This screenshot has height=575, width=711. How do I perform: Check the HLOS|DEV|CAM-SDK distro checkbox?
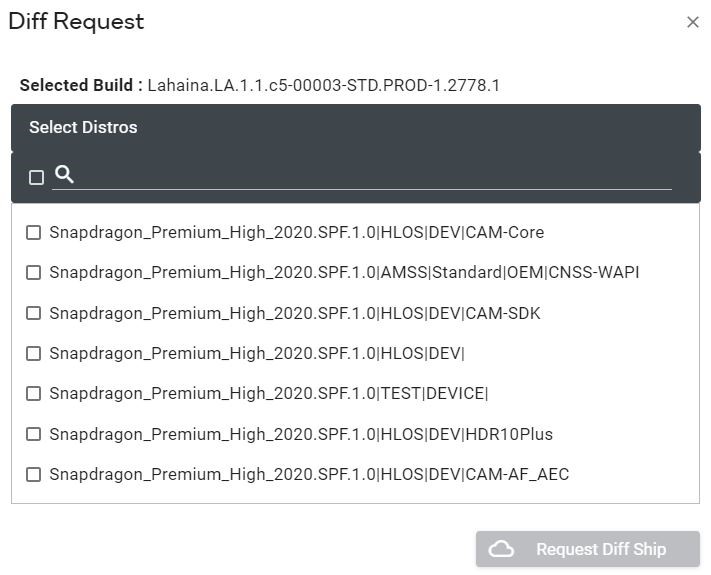point(34,313)
